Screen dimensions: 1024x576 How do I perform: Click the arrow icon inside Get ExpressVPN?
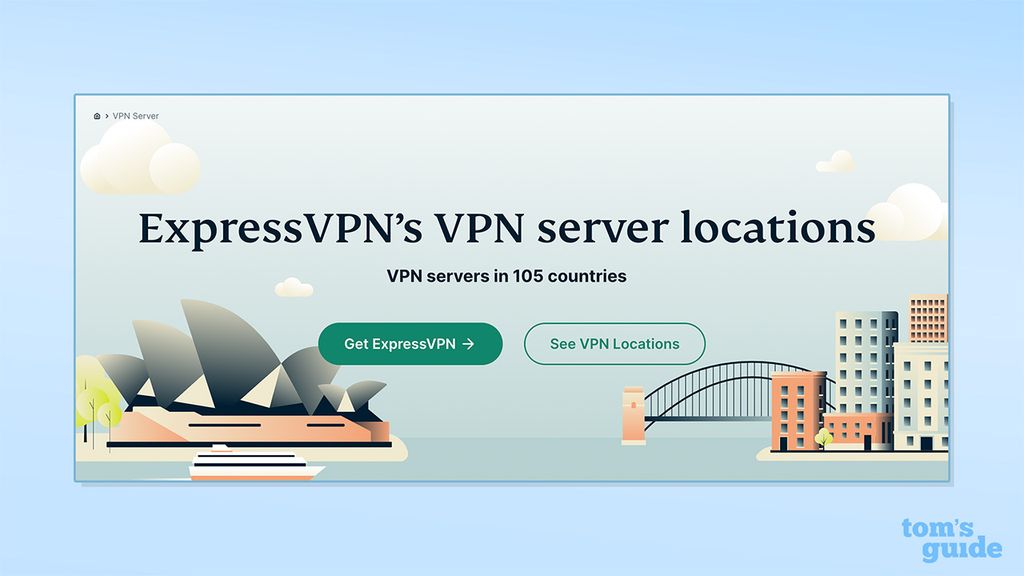click(x=468, y=344)
